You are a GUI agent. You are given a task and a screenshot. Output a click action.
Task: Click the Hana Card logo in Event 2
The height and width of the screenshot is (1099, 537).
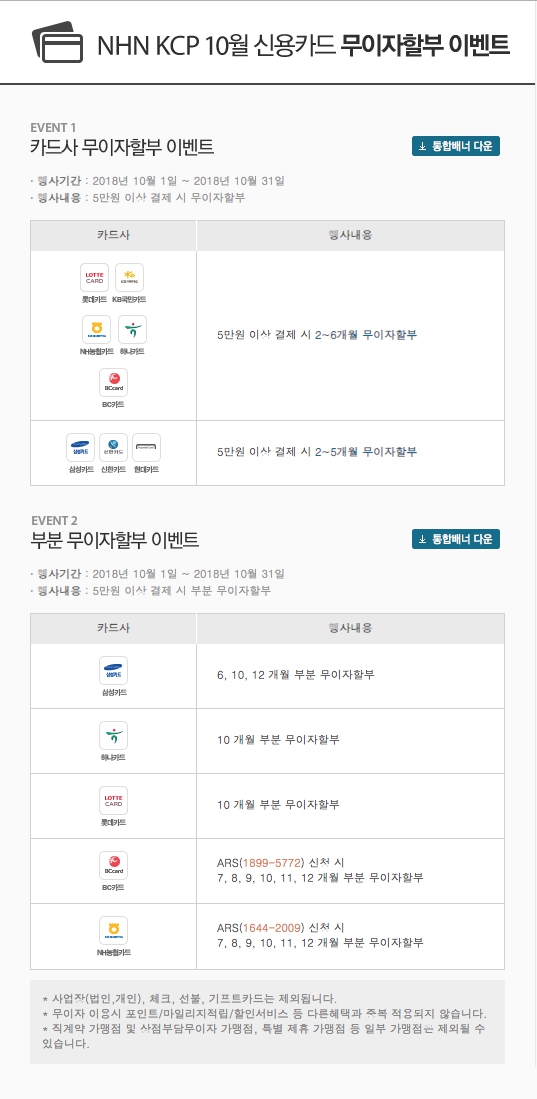click(x=114, y=735)
